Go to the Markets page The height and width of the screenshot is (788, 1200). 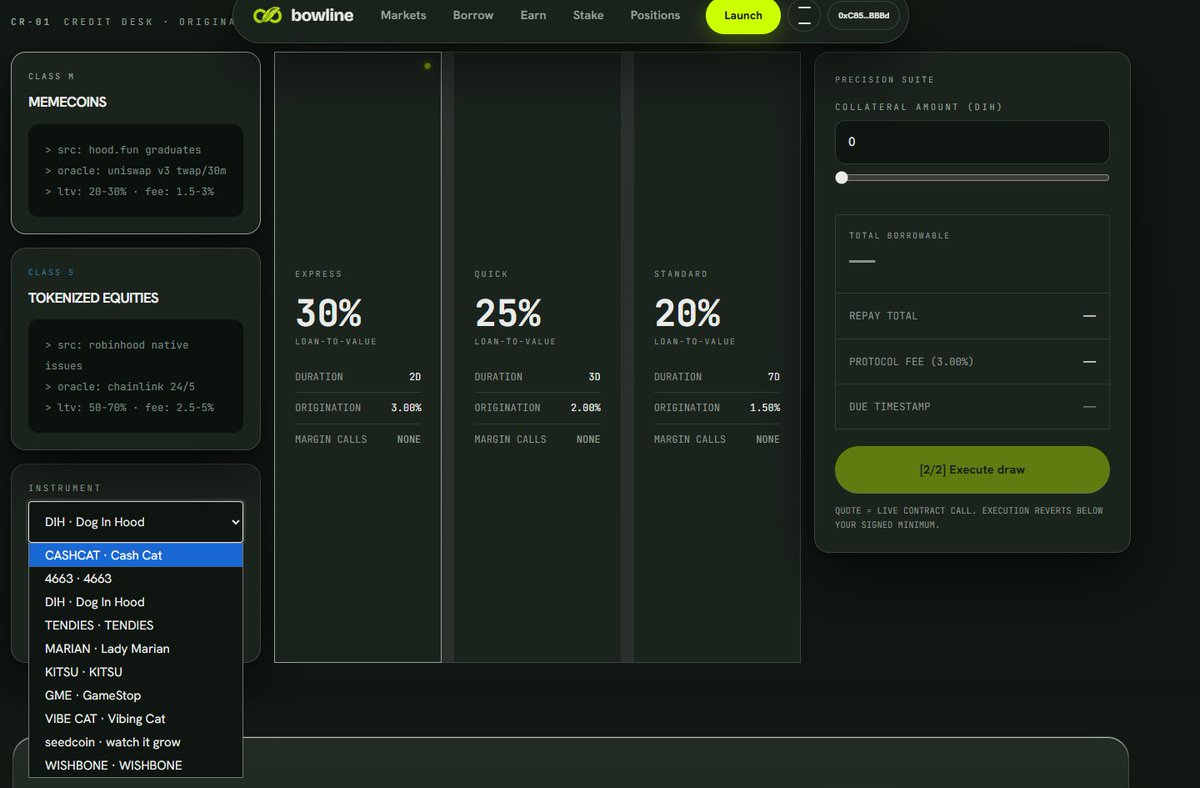403,15
